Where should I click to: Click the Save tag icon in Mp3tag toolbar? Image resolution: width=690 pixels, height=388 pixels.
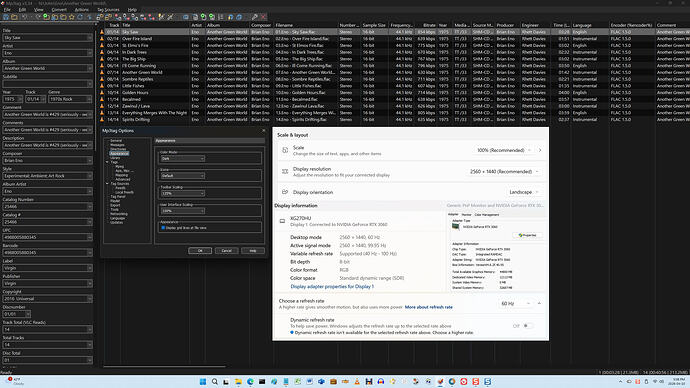(x=6, y=17)
